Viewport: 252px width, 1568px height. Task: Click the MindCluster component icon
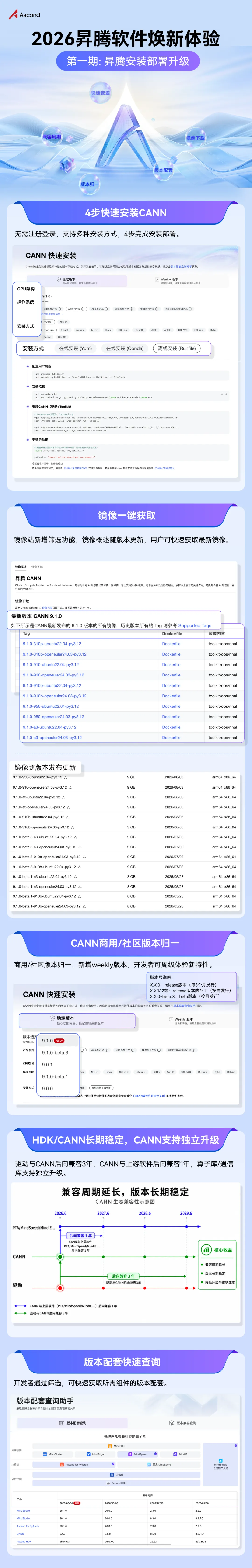coord(45,1454)
